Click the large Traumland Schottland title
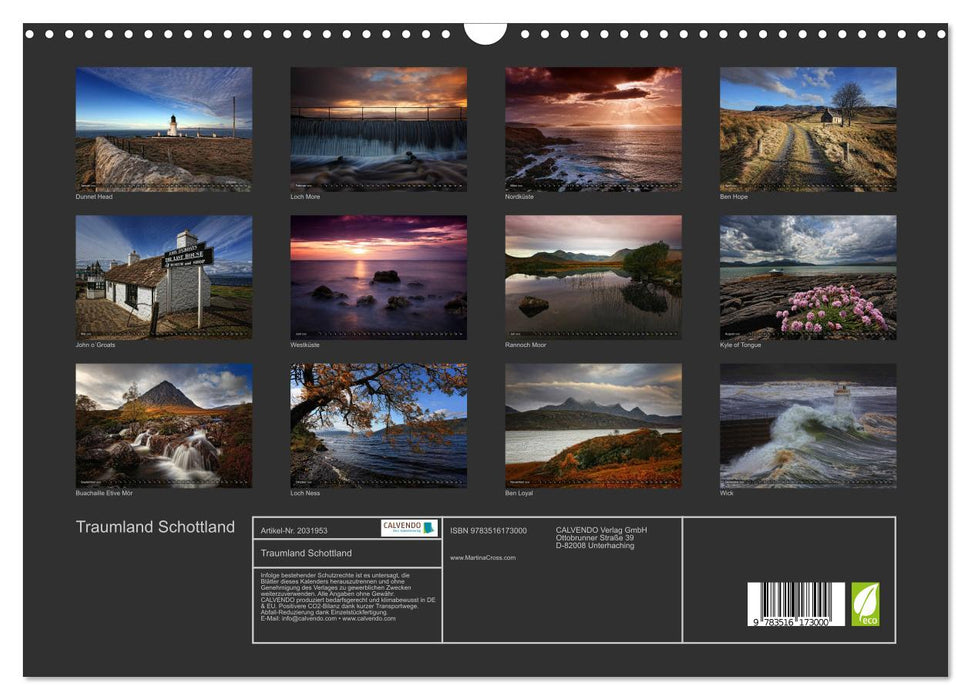This screenshot has height=700, width=971. 156,527
